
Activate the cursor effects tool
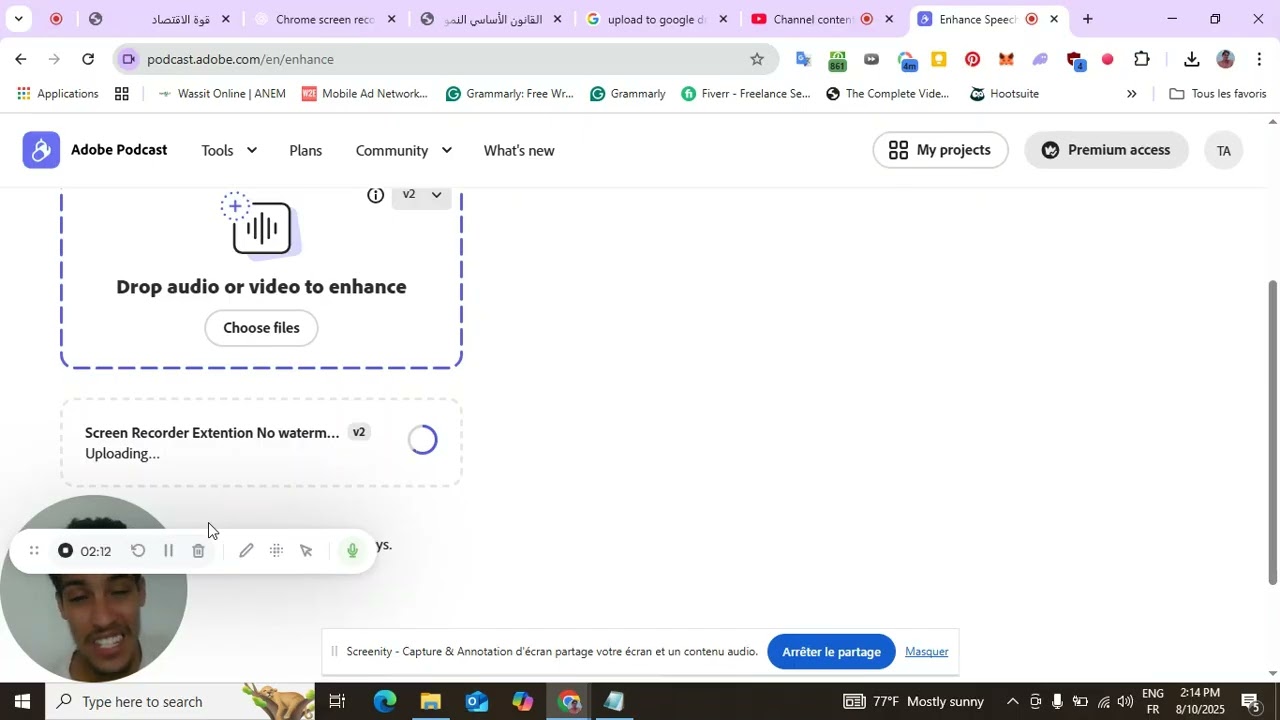(306, 551)
